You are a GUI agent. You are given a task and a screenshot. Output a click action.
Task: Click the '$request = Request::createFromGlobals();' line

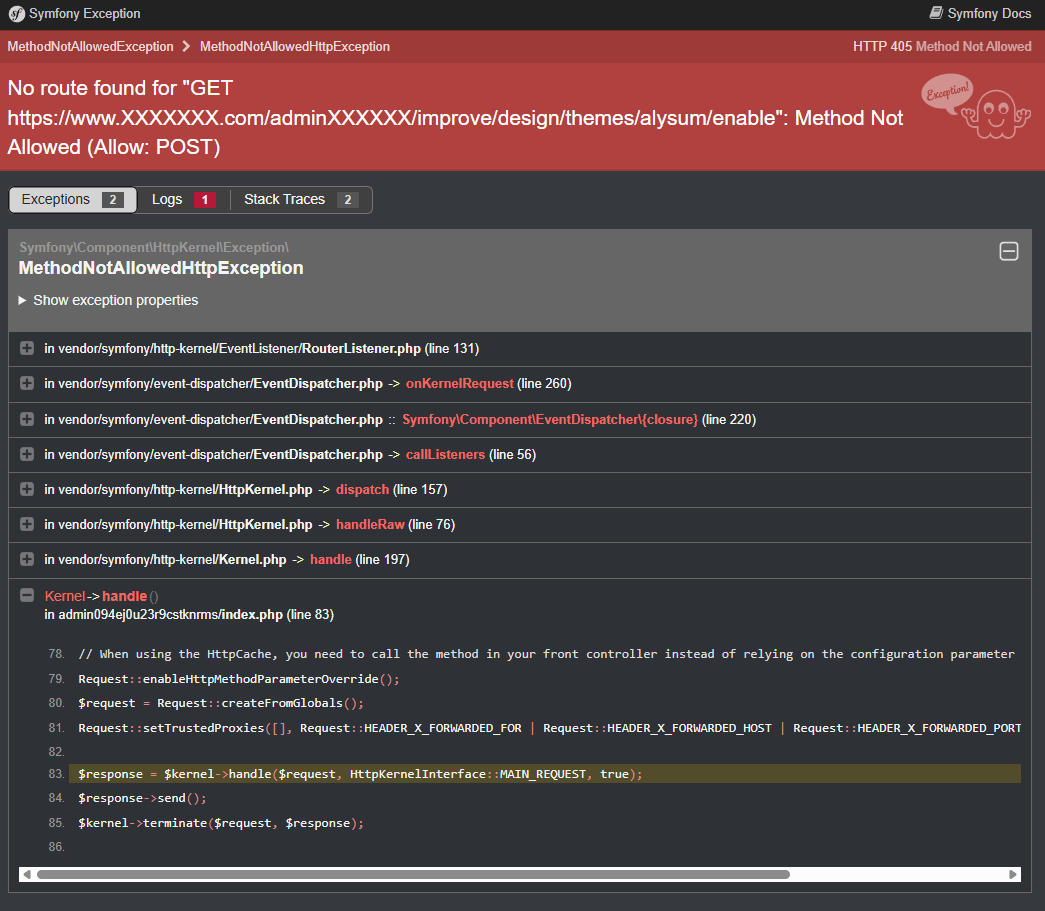tap(221, 703)
